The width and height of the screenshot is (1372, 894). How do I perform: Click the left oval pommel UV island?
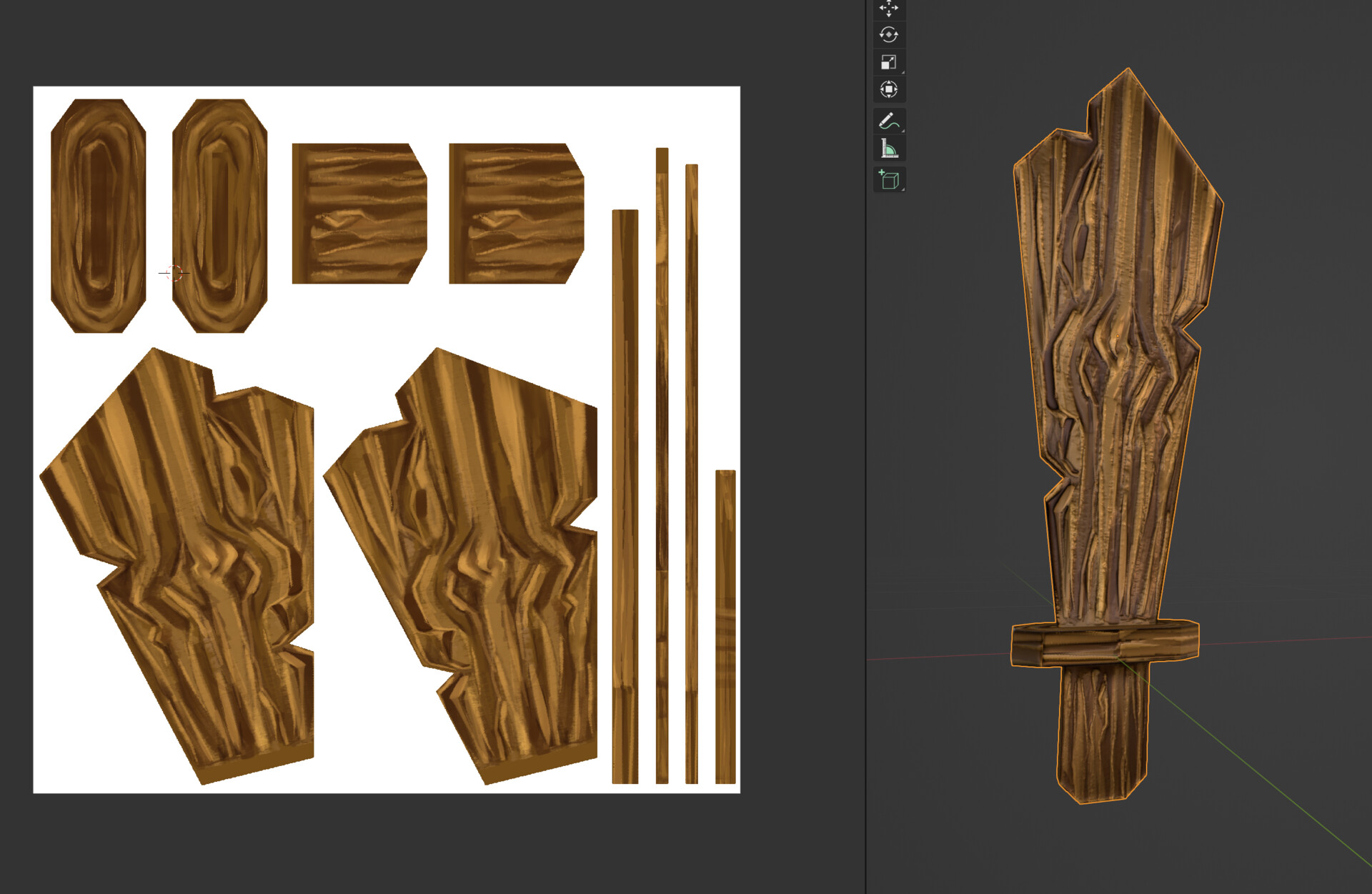[x=96, y=214]
